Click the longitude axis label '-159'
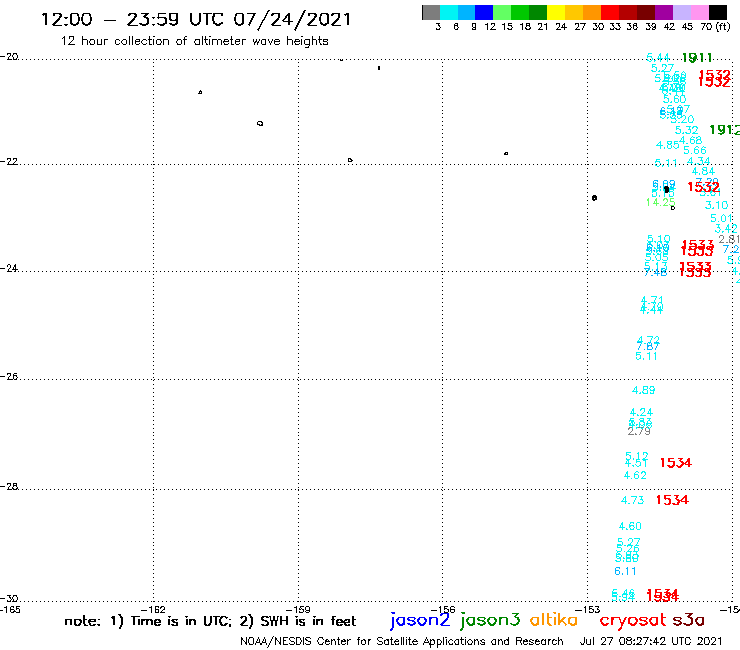 tap(298, 609)
